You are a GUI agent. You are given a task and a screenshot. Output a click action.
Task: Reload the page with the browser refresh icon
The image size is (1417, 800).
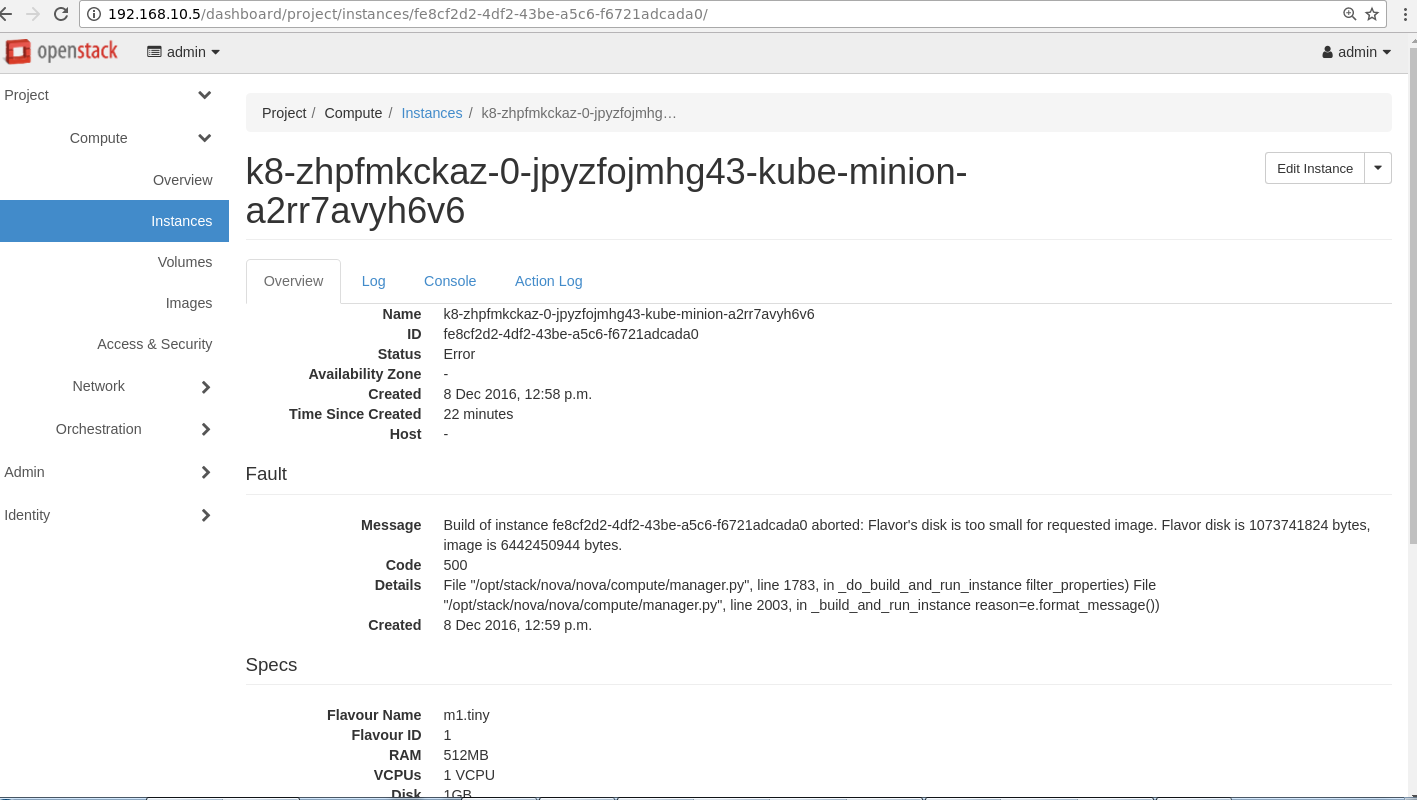(61, 14)
